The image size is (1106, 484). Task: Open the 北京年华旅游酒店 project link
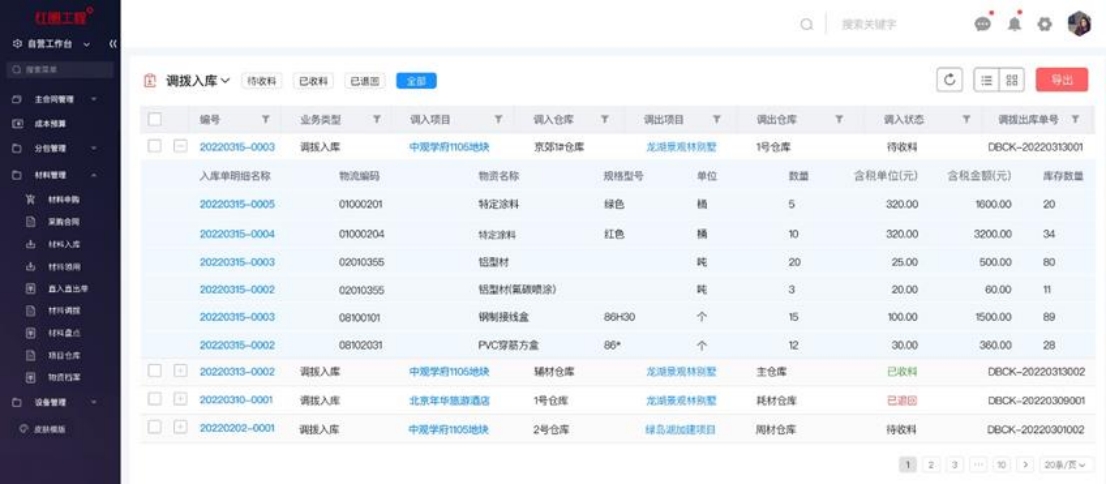point(449,400)
